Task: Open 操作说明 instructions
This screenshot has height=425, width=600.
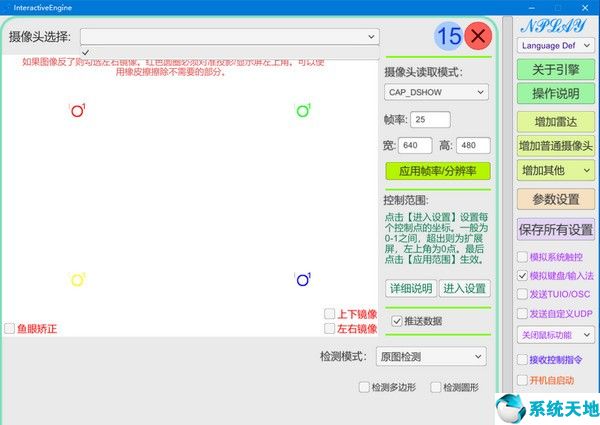Action: coord(556,94)
